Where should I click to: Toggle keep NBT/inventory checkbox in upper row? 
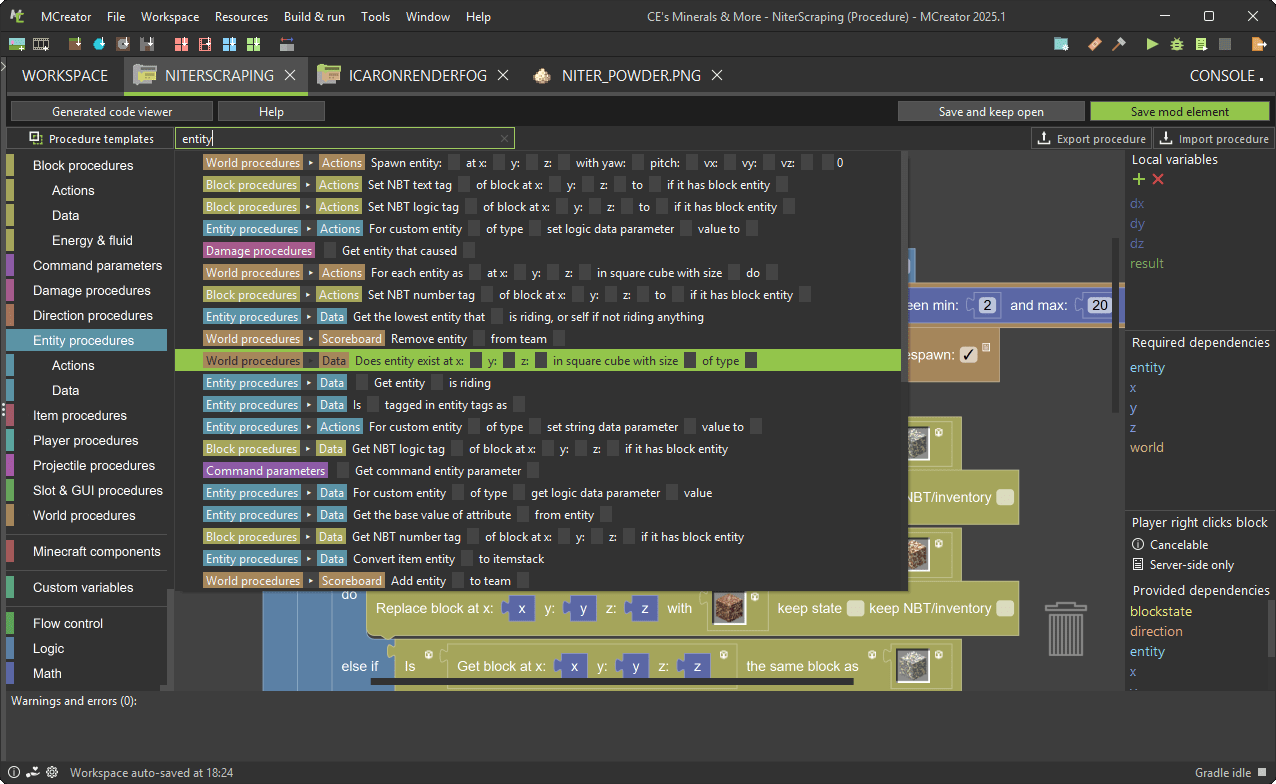pyautogui.click(x=1004, y=497)
